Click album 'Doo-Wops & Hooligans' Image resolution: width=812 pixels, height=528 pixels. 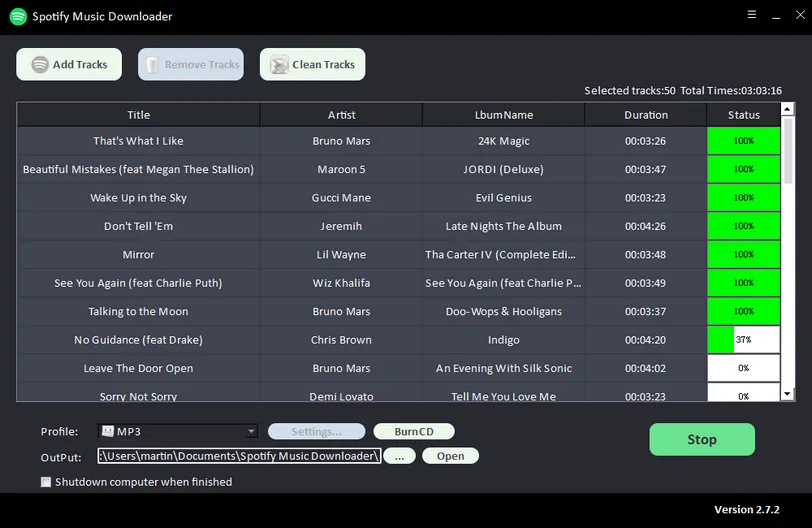point(503,312)
